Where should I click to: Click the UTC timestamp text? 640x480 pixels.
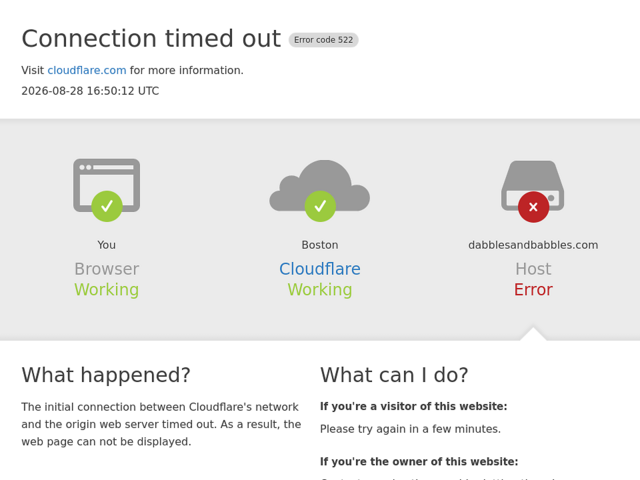(x=90, y=91)
